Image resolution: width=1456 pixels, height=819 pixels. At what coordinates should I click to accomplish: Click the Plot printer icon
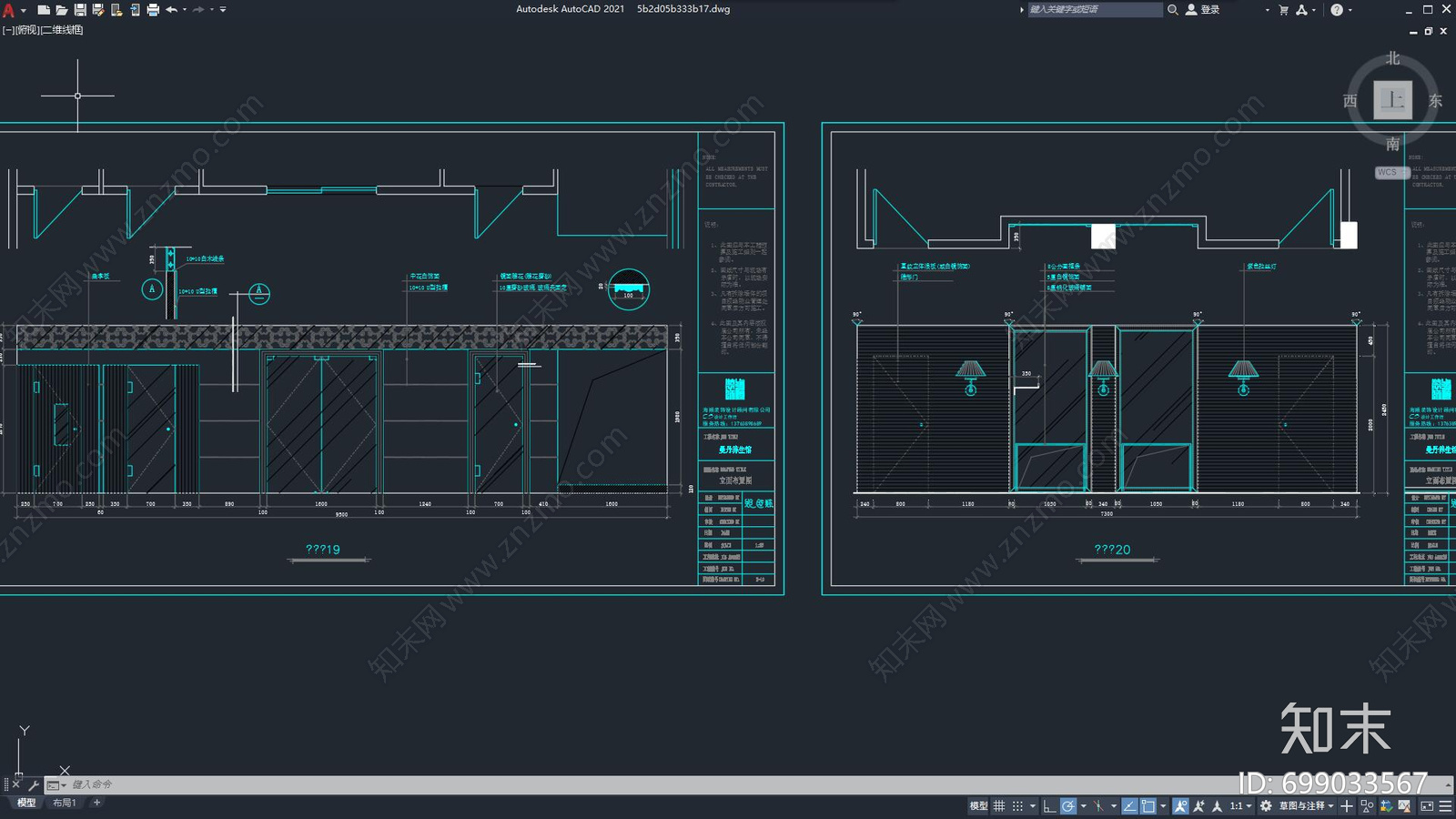click(x=152, y=10)
